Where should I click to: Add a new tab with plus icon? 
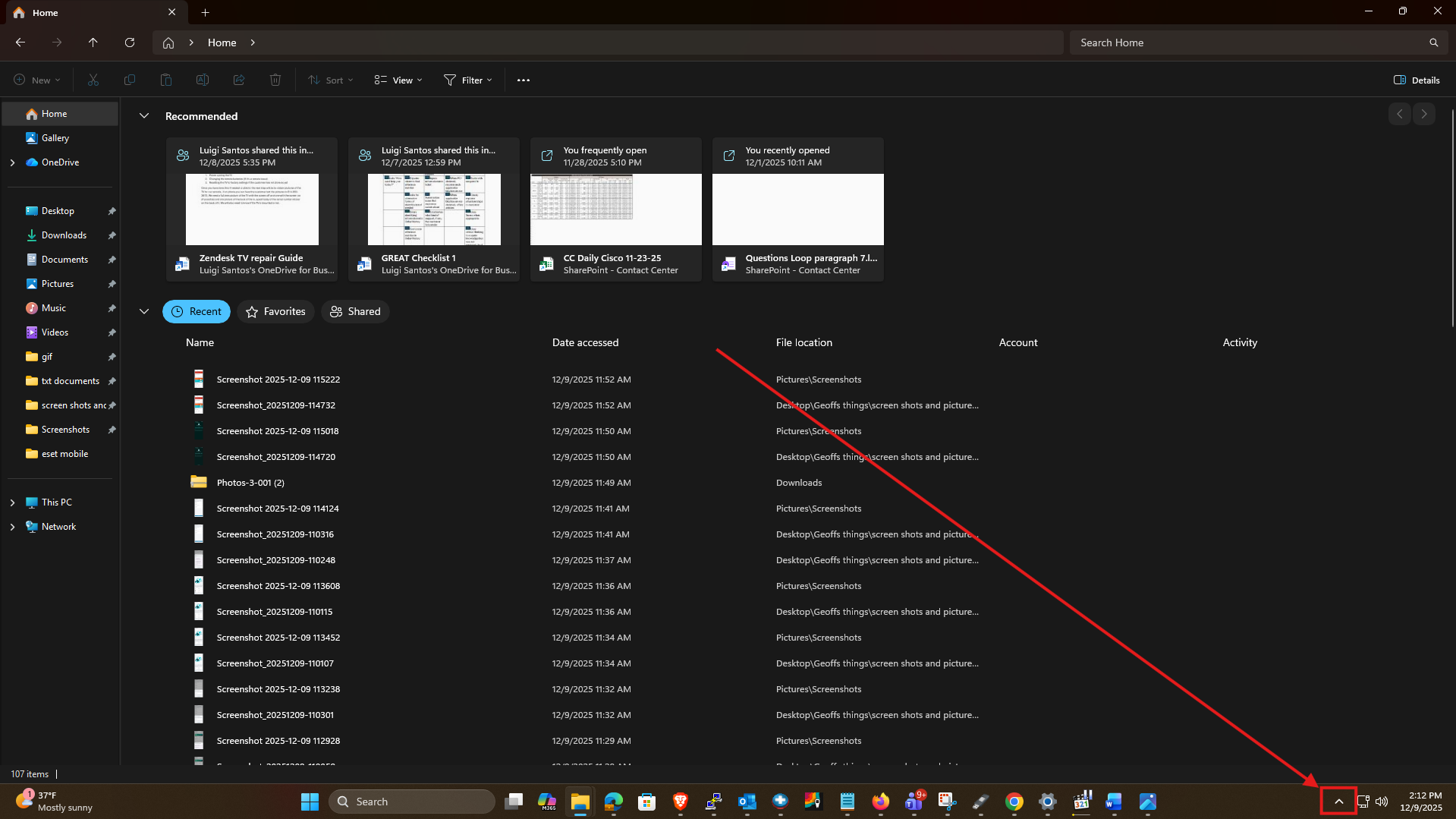click(205, 12)
